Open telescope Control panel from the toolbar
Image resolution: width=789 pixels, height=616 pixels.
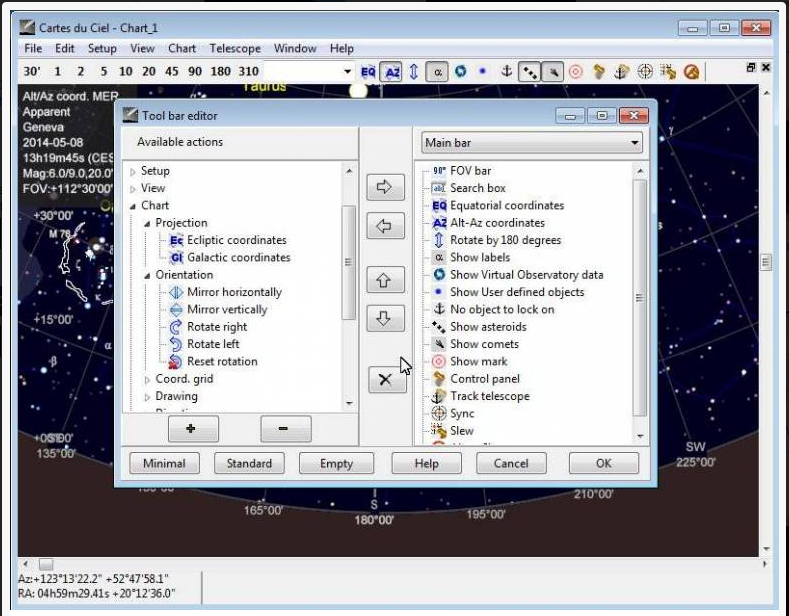tap(599, 72)
